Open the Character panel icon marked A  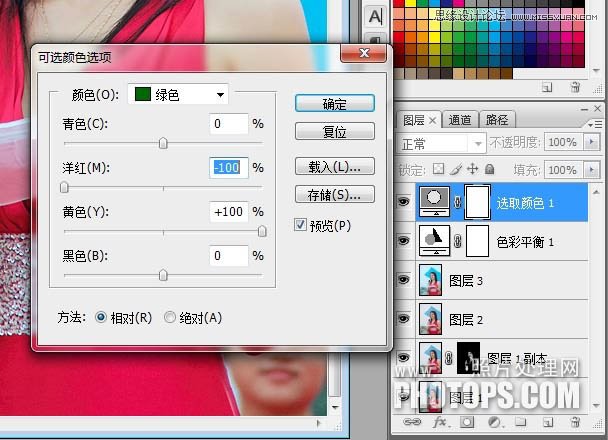point(375,17)
